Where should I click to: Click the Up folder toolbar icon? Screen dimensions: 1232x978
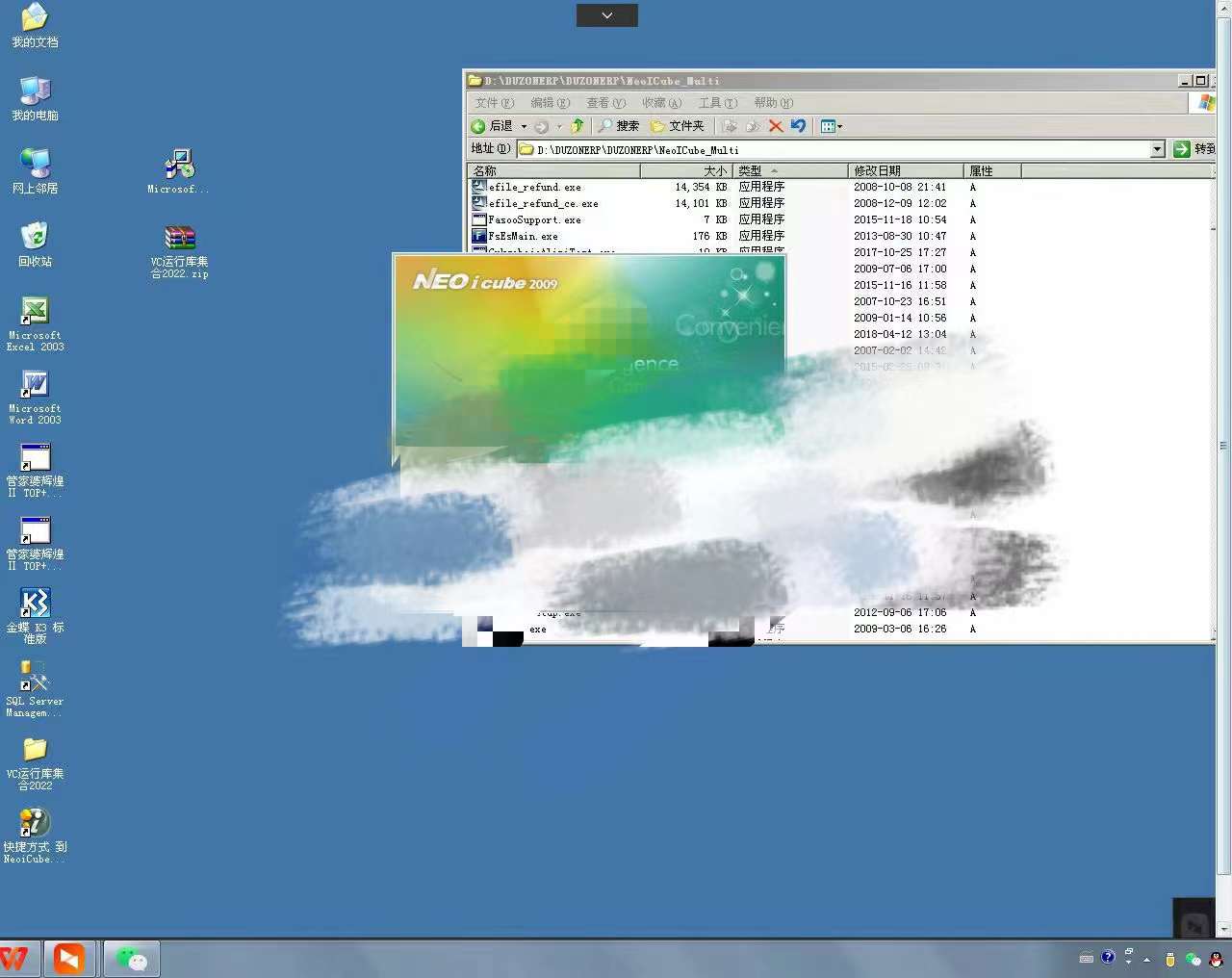(577, 126)
